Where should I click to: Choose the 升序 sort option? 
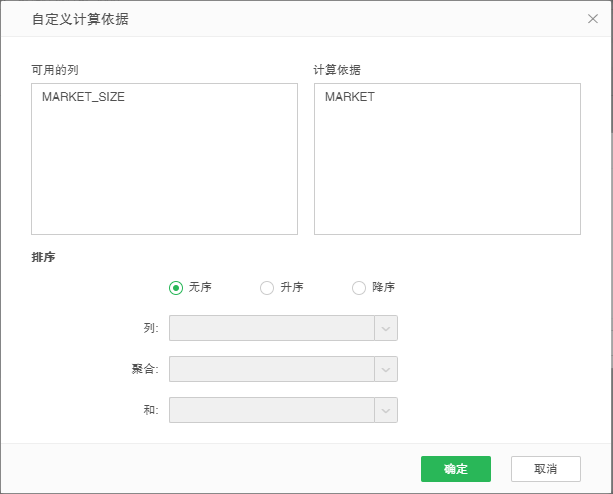click(x=267, y=288)
